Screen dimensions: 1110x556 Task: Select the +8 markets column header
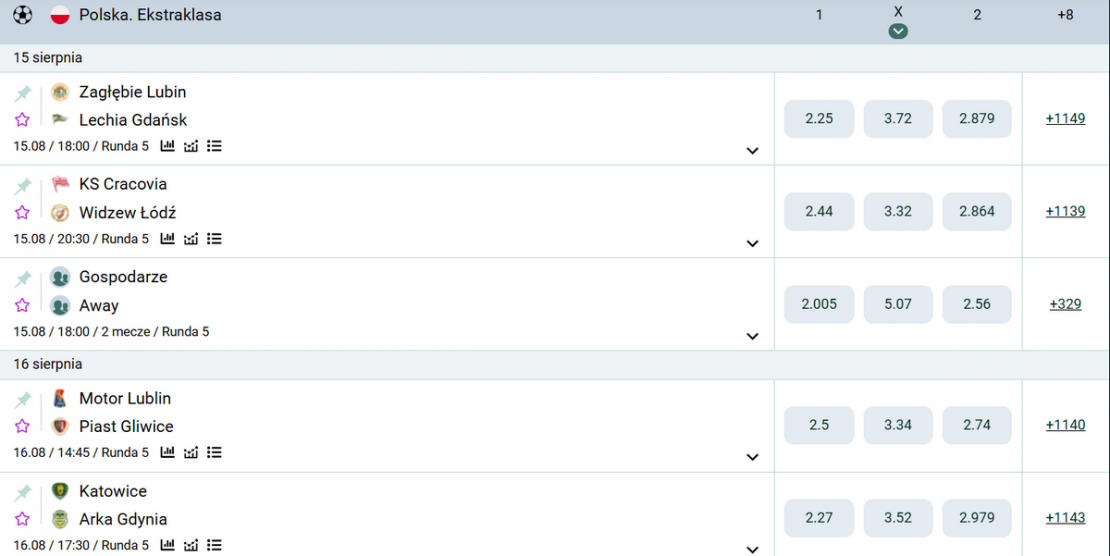[1065, 15]
